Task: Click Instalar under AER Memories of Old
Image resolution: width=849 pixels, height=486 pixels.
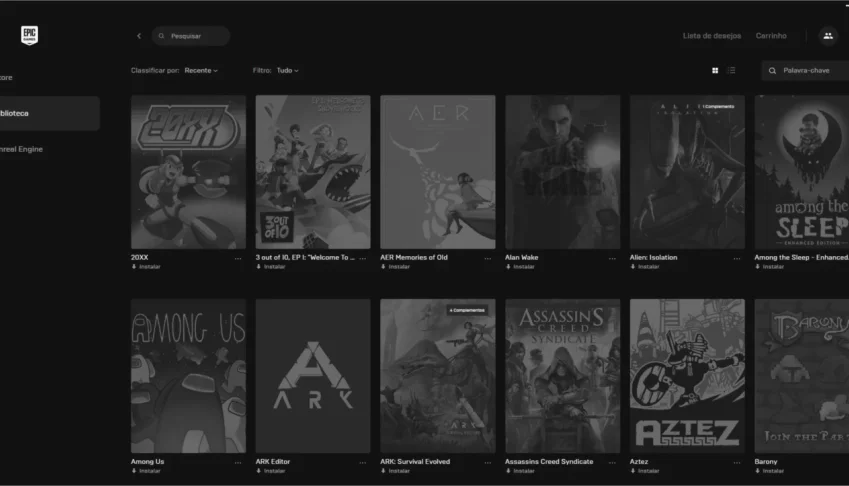Action: pyautogui.click(x=395, y=267)
